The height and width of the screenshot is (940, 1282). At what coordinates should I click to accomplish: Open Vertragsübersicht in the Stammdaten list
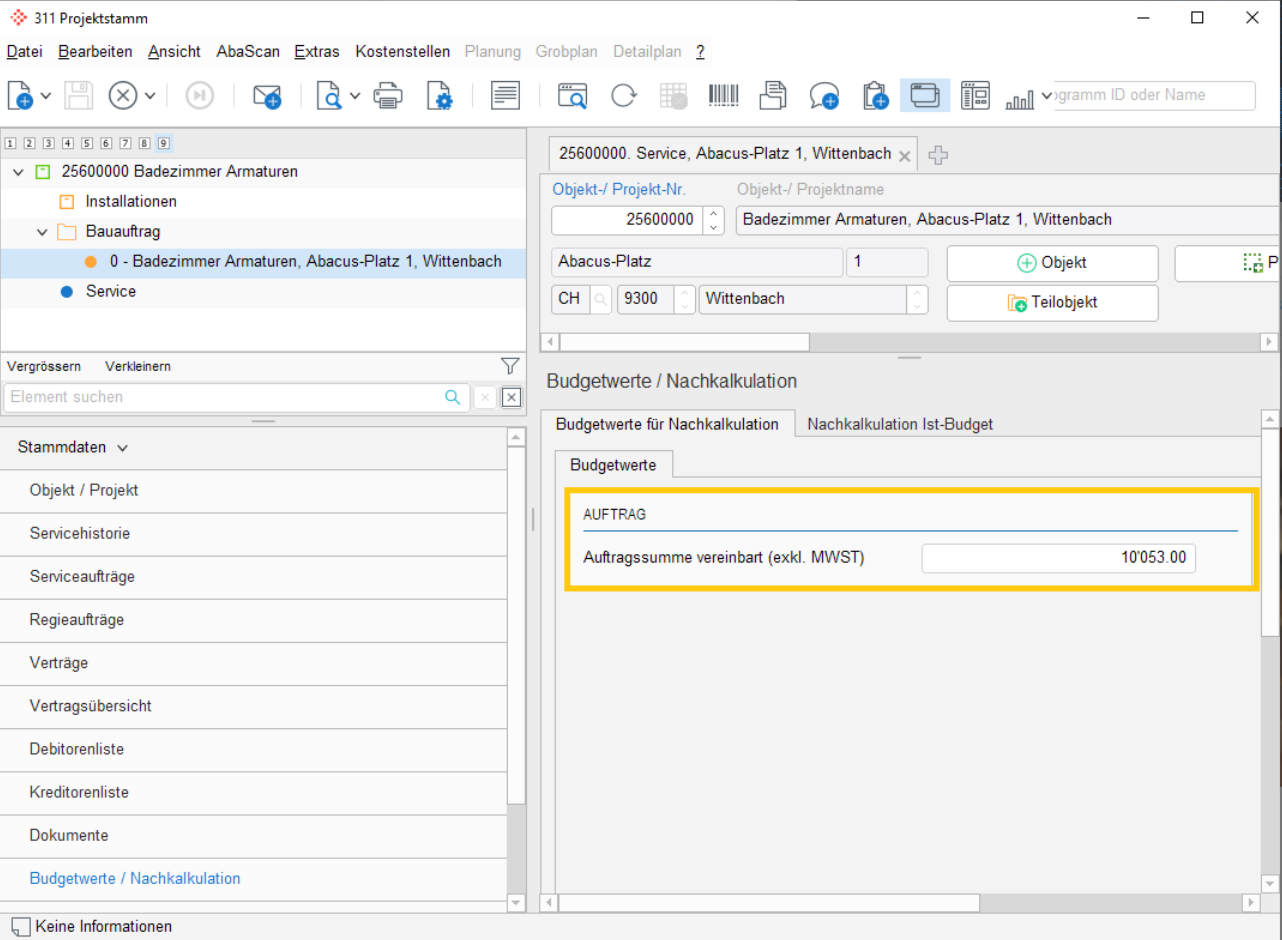coord(254,706)
